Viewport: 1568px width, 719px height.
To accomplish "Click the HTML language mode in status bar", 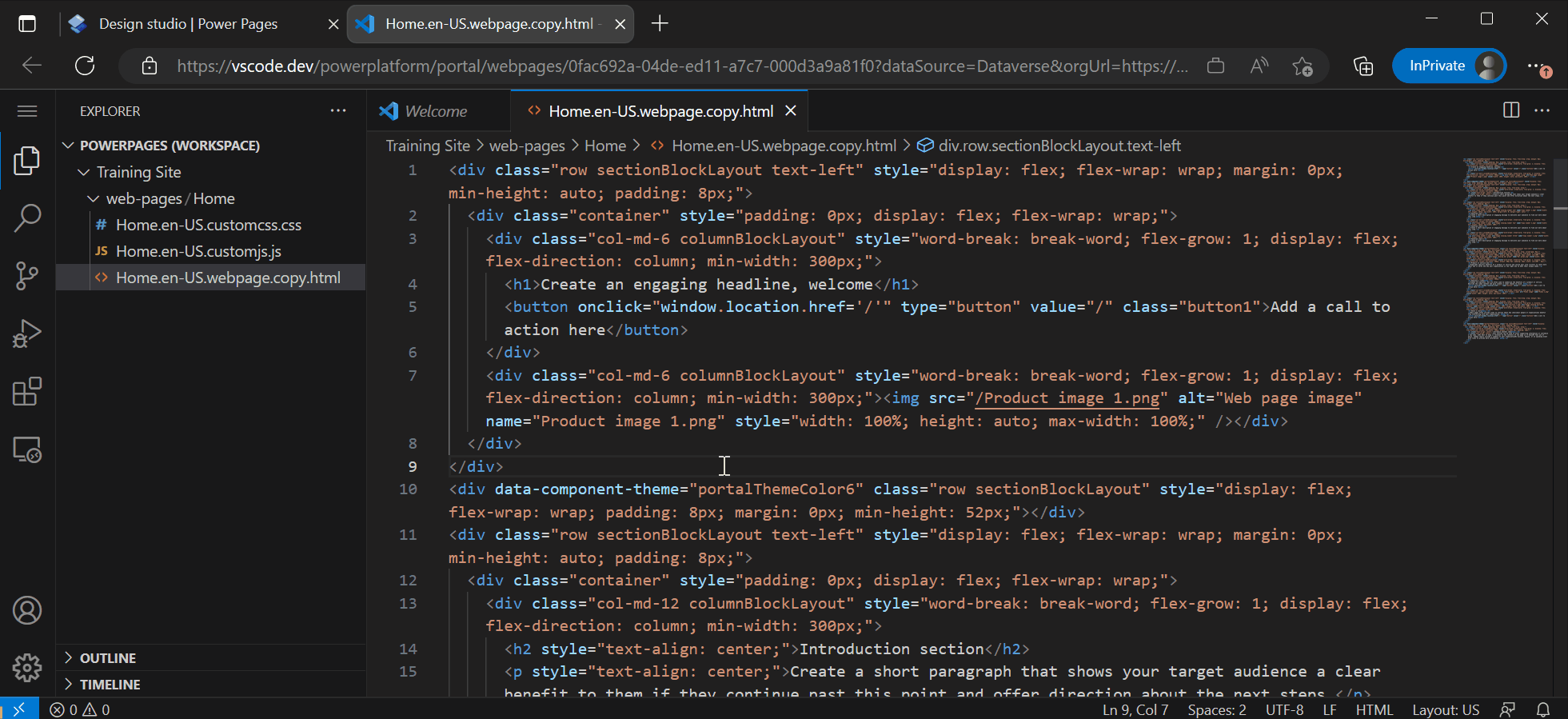I will tap(1374, 709).
